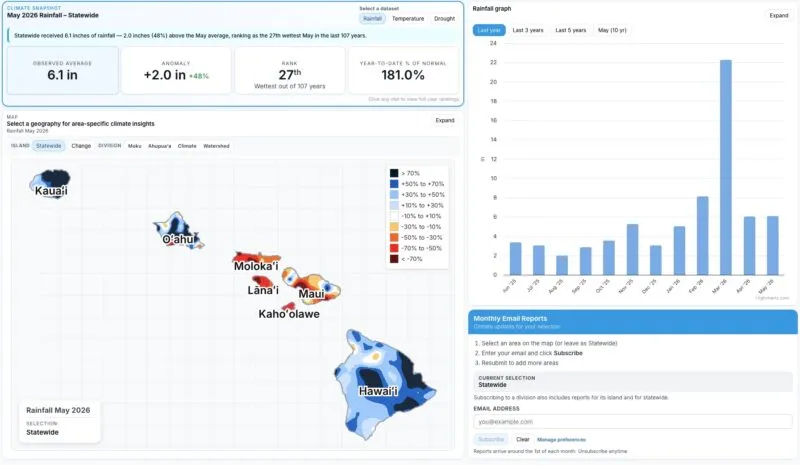Select the Statewide island chip
Image resolution: width=800 pixels, height=465 pixels.
[48, 146]
